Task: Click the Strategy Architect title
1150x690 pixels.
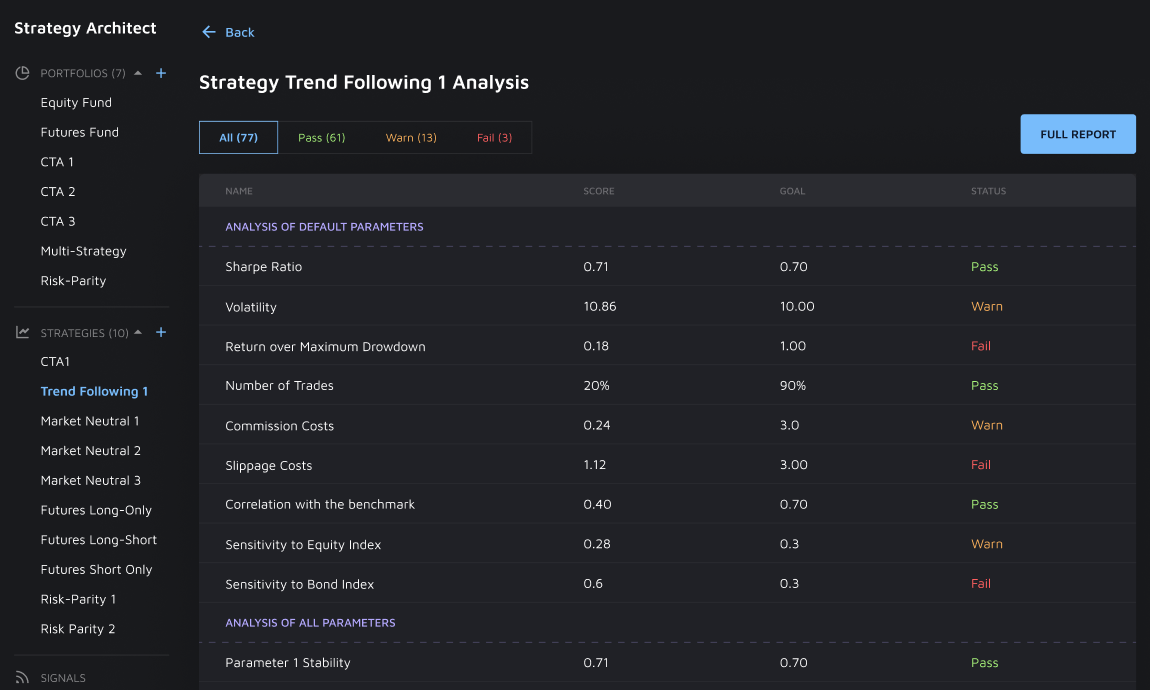Action: pos(85,28)
